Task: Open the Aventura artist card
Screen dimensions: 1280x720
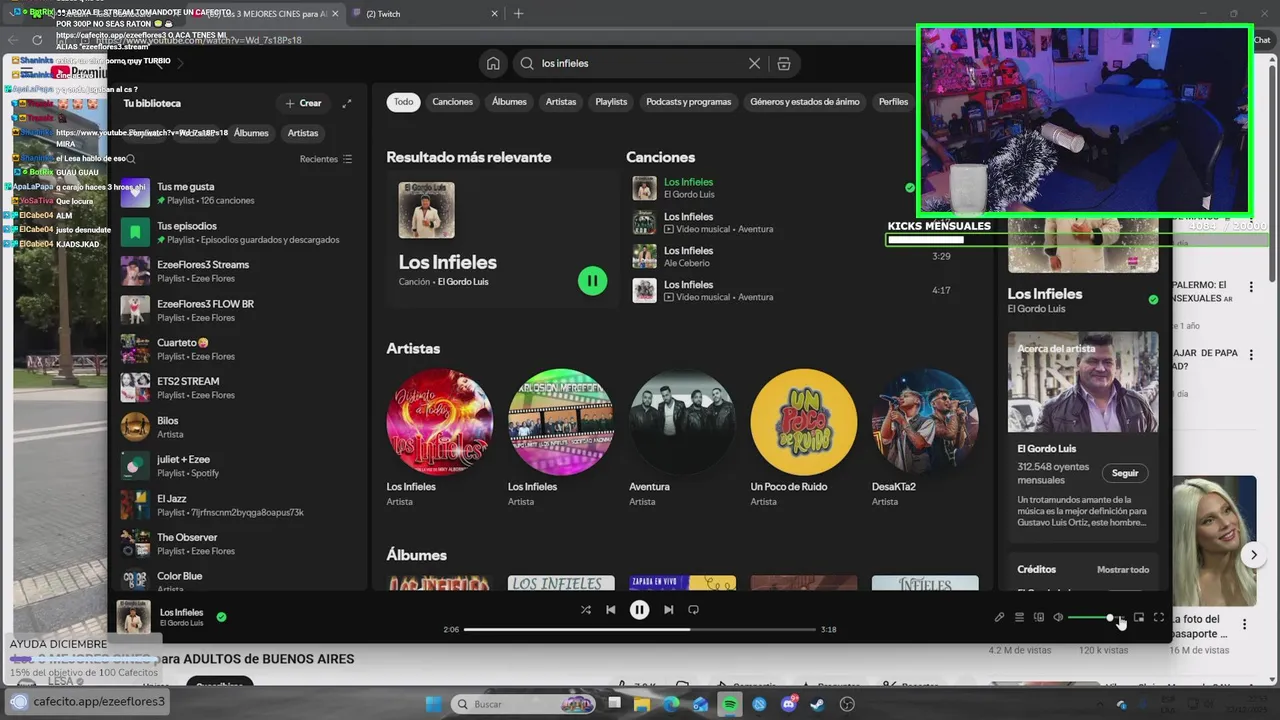Action: 682,439
